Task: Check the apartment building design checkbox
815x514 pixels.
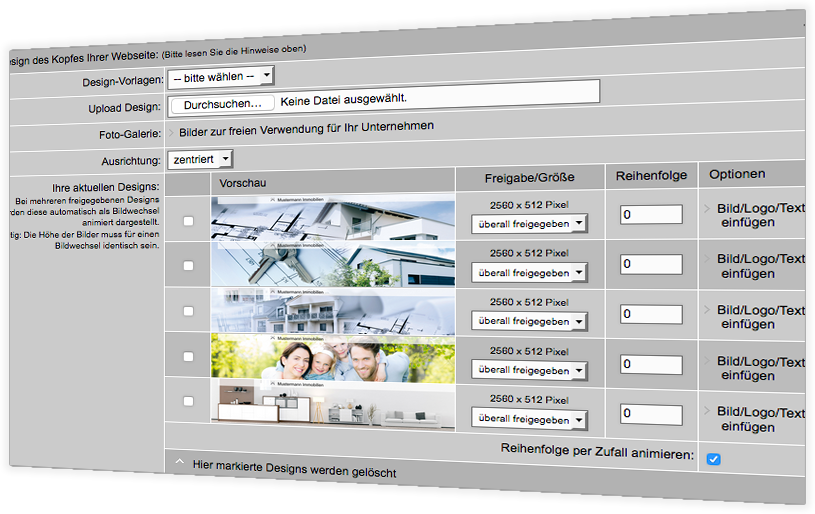Action: (x=188, y=311)
